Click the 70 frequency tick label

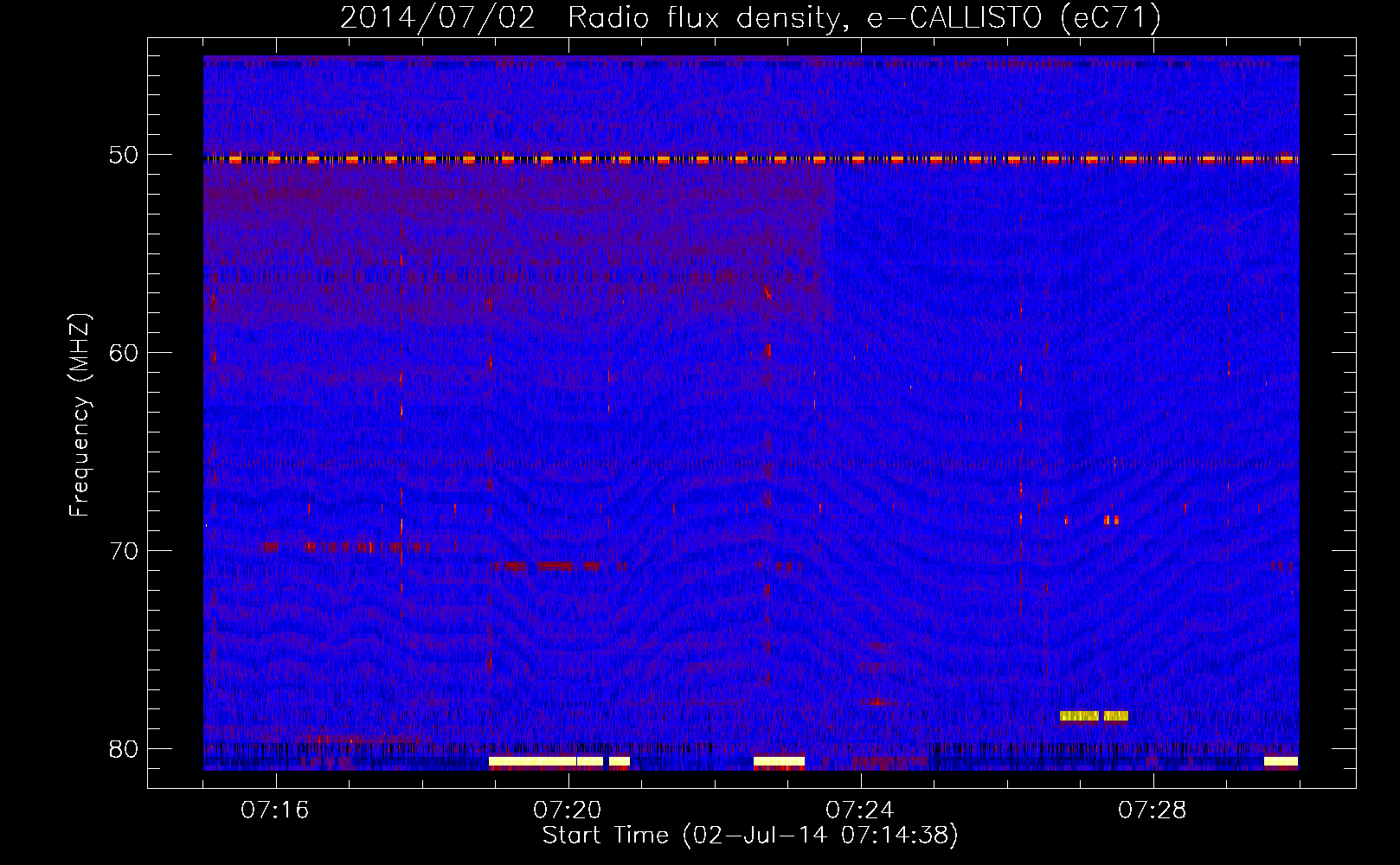124,551
